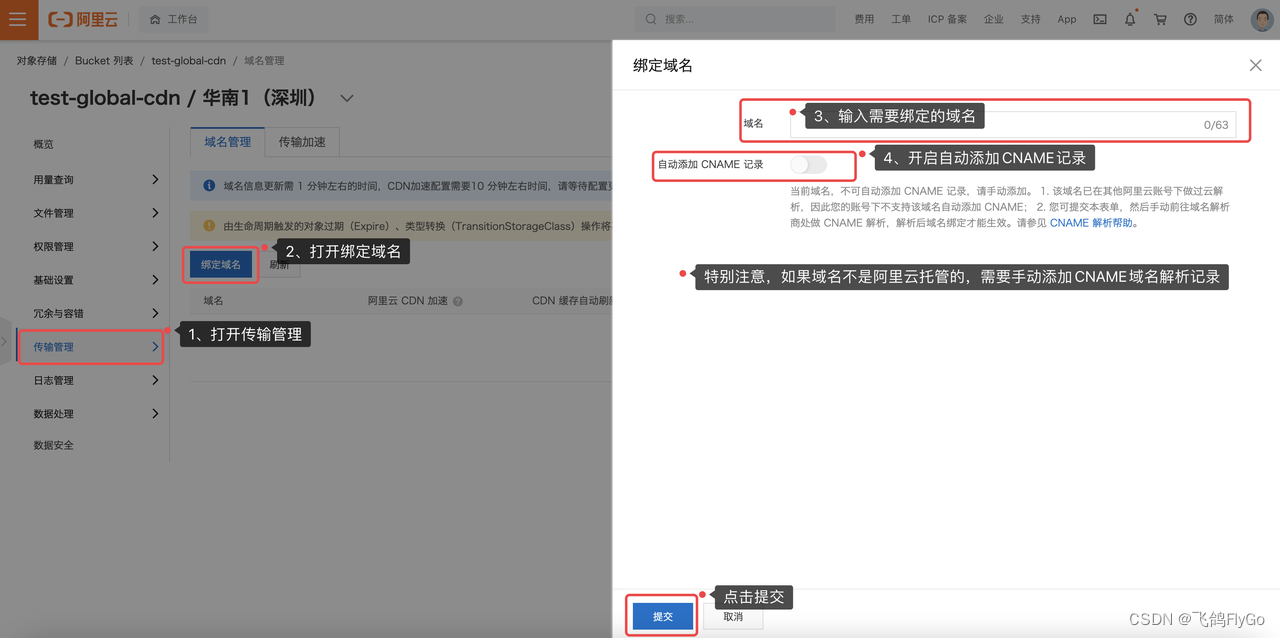Click the 刷新 refresh button

tap(280, 266)
